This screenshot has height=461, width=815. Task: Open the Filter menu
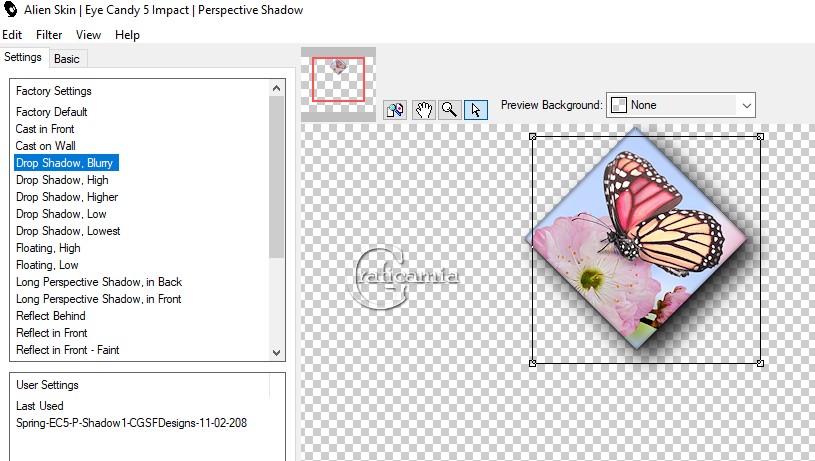(49, 35)
